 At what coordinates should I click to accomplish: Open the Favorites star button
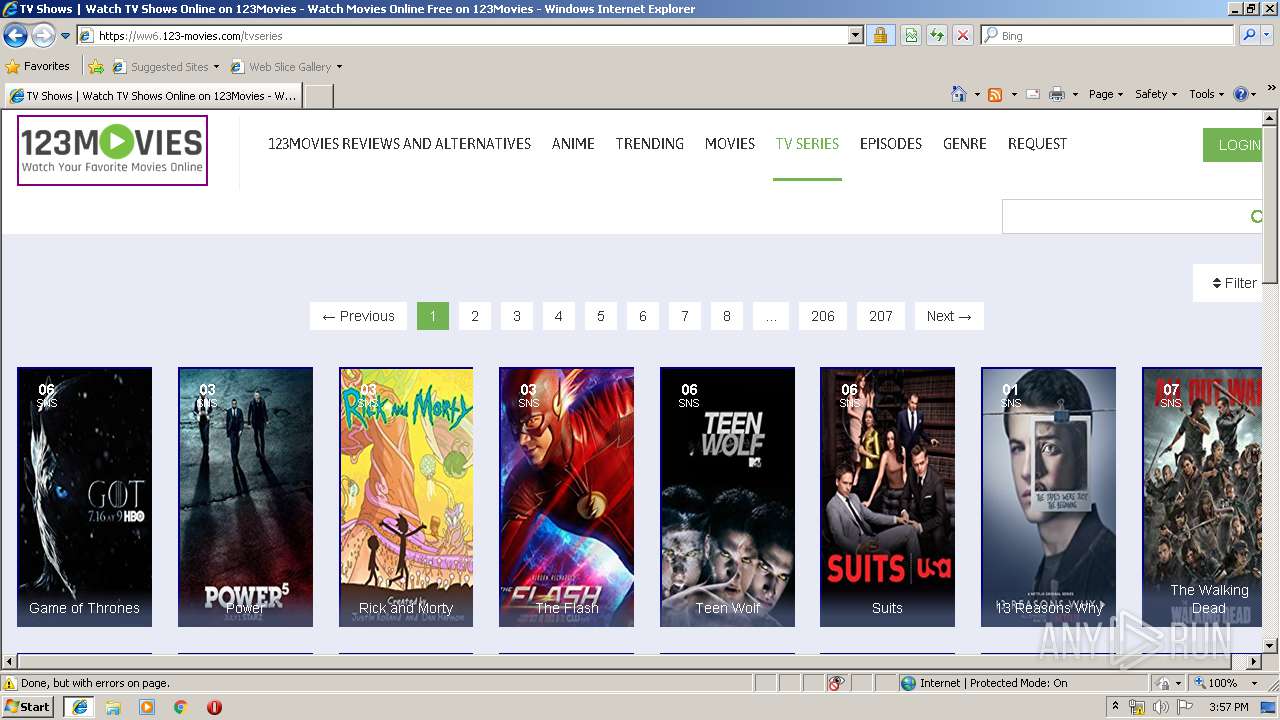(38, 67)
